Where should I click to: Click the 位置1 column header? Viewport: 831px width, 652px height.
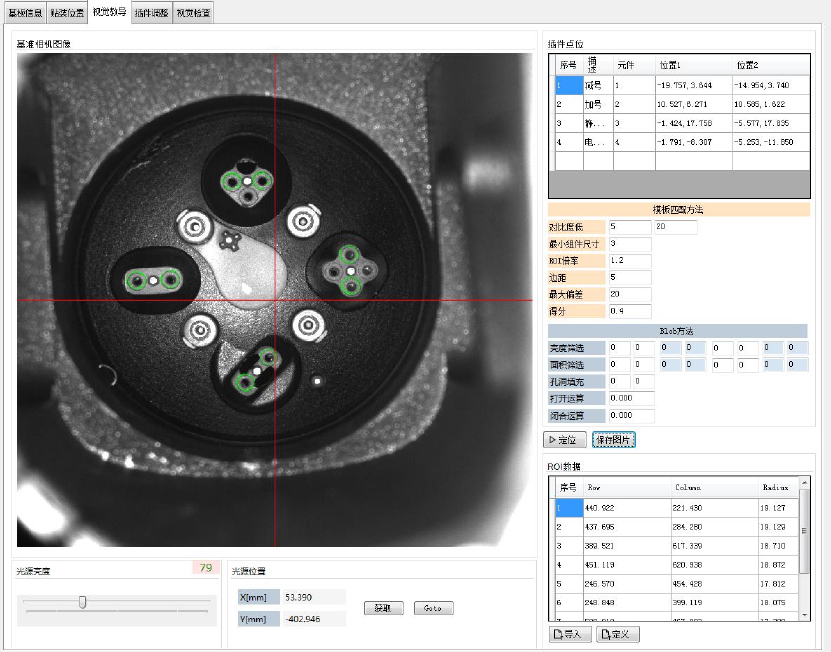[692, 65]
